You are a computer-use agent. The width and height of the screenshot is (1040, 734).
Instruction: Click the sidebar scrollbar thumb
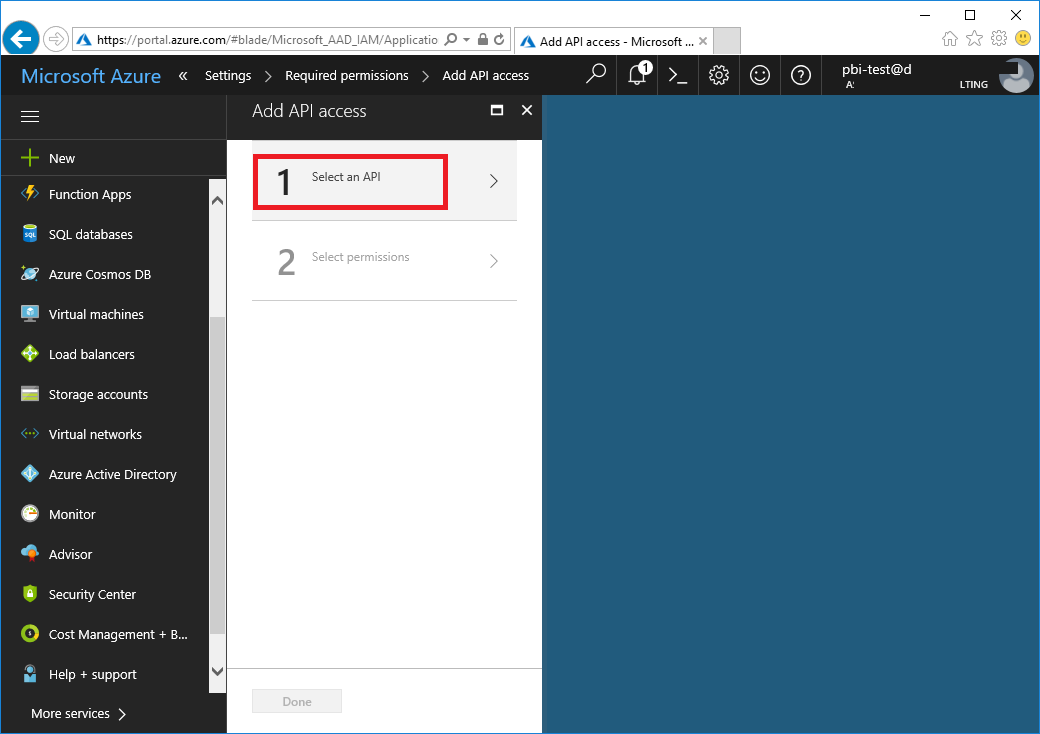pyautogui.click(x=217, y=475)
